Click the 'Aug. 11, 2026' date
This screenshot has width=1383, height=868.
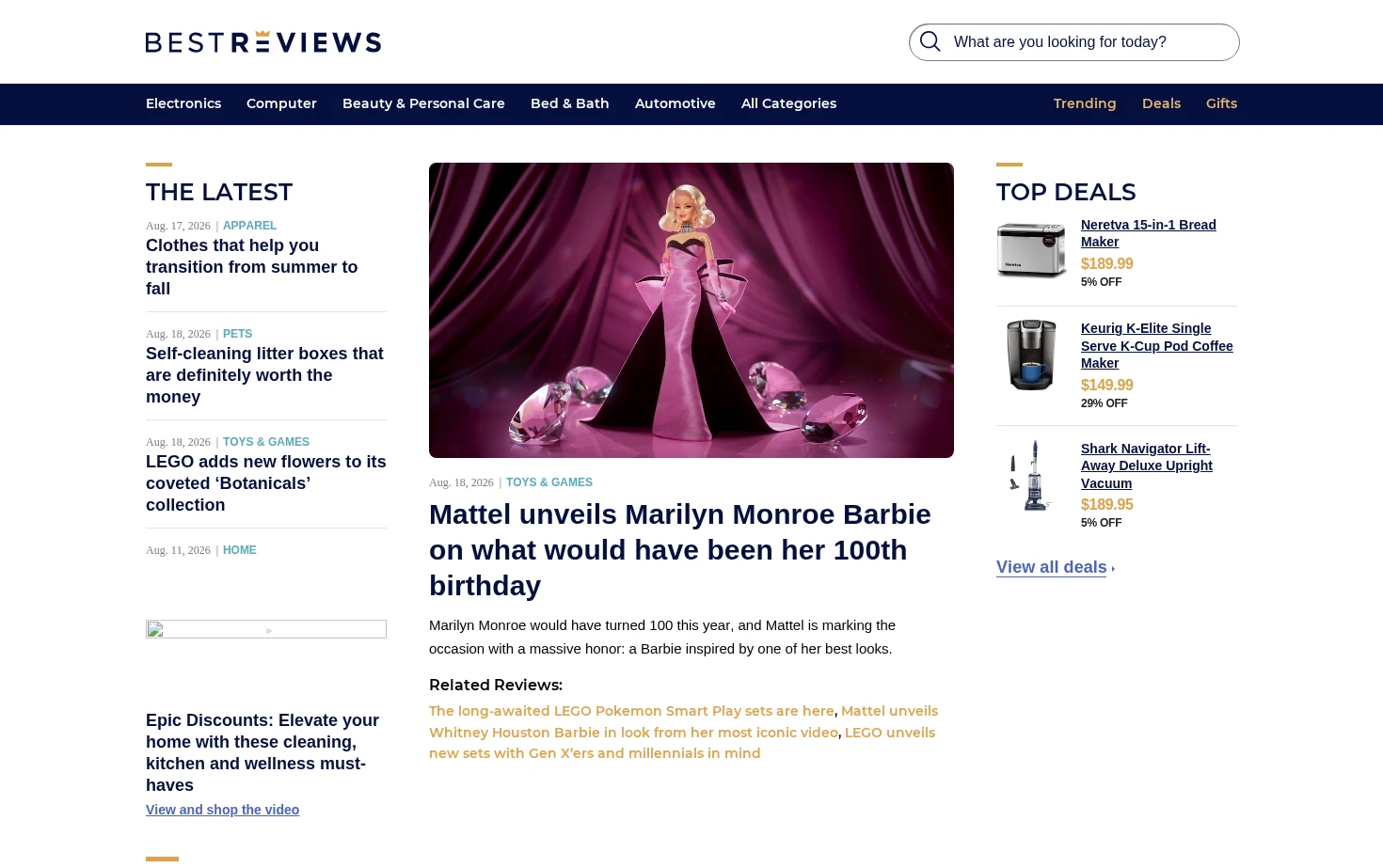178,550
